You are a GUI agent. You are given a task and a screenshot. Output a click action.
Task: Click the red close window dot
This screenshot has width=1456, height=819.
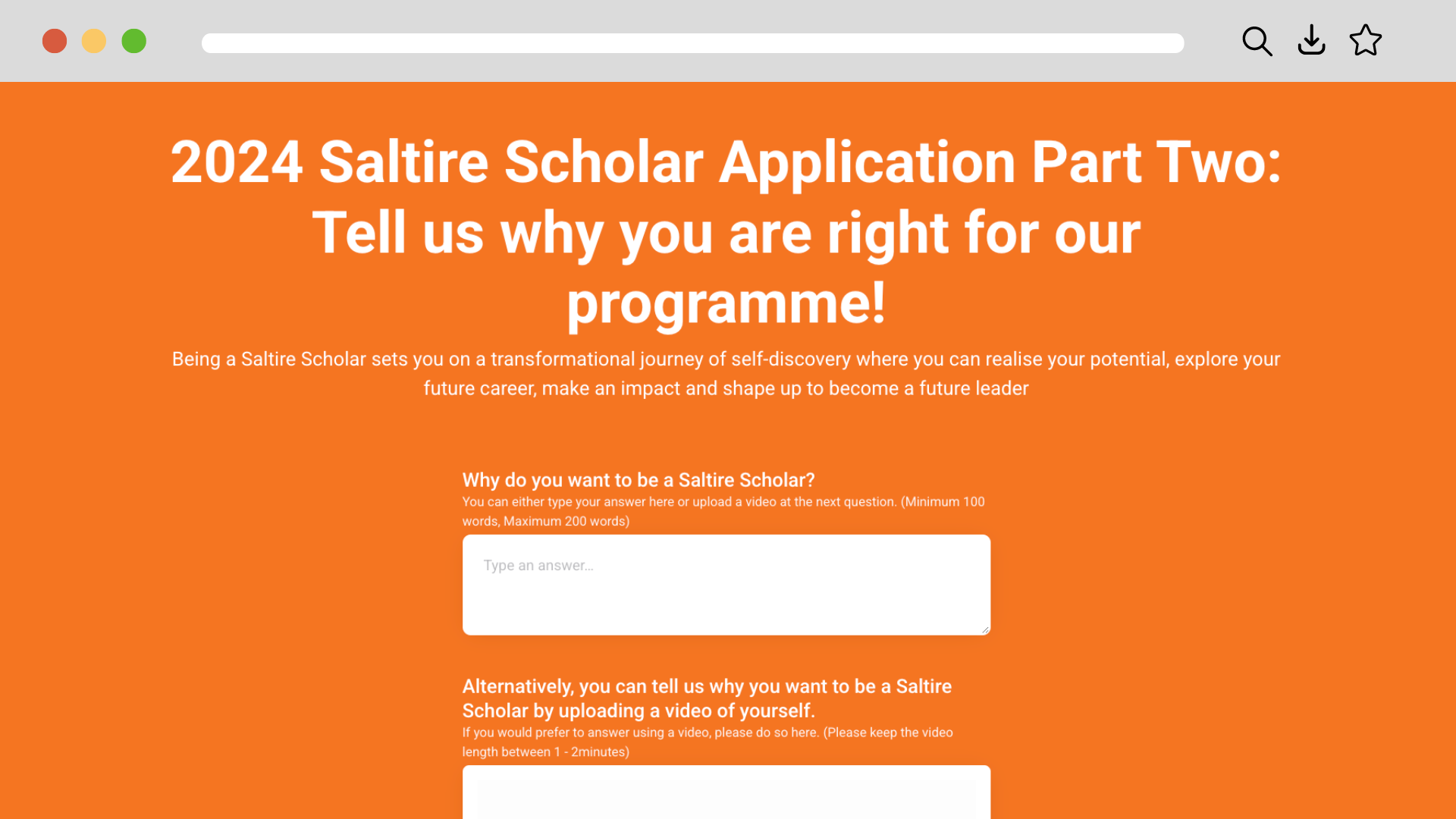(x=55, y=41)
